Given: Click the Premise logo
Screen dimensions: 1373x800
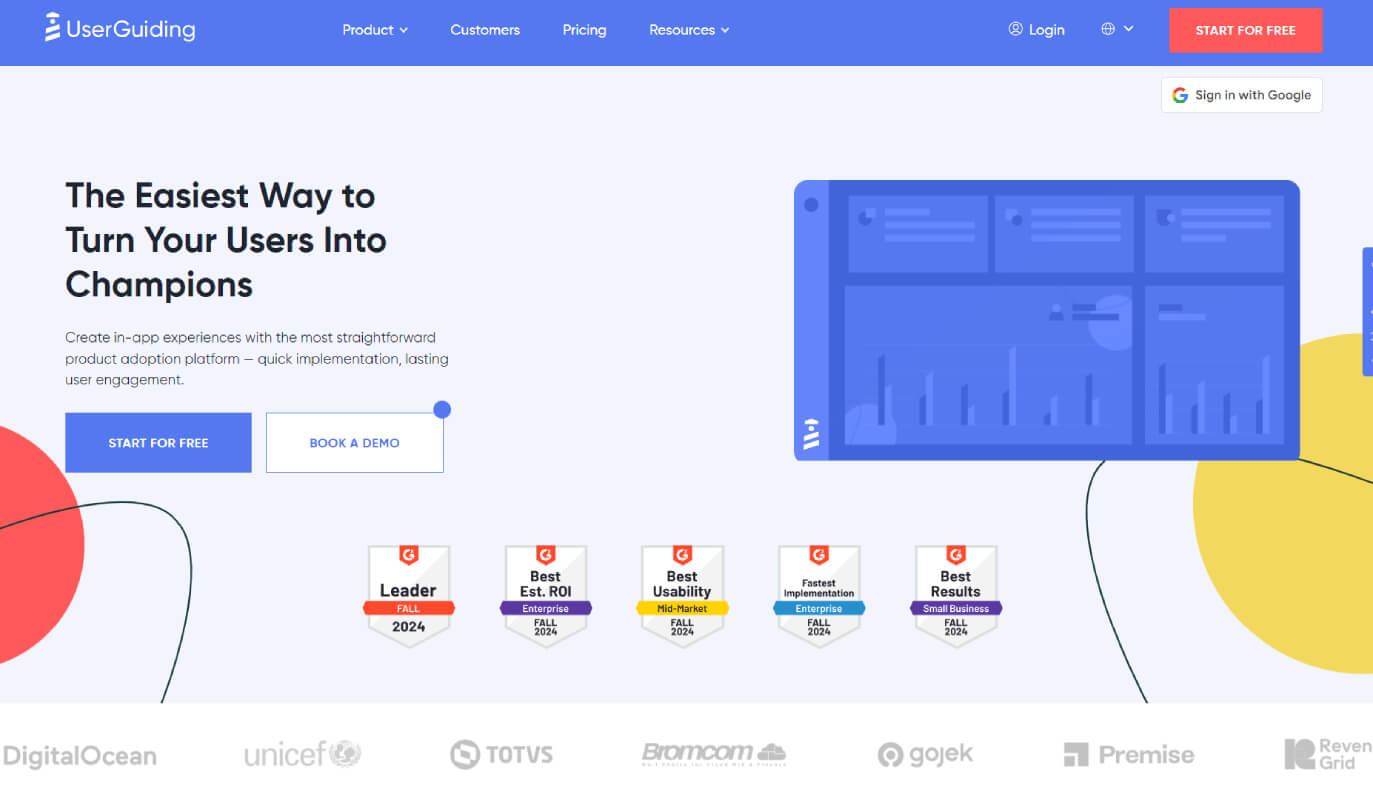Looking at the screenshot, I should pos(1129,755).
